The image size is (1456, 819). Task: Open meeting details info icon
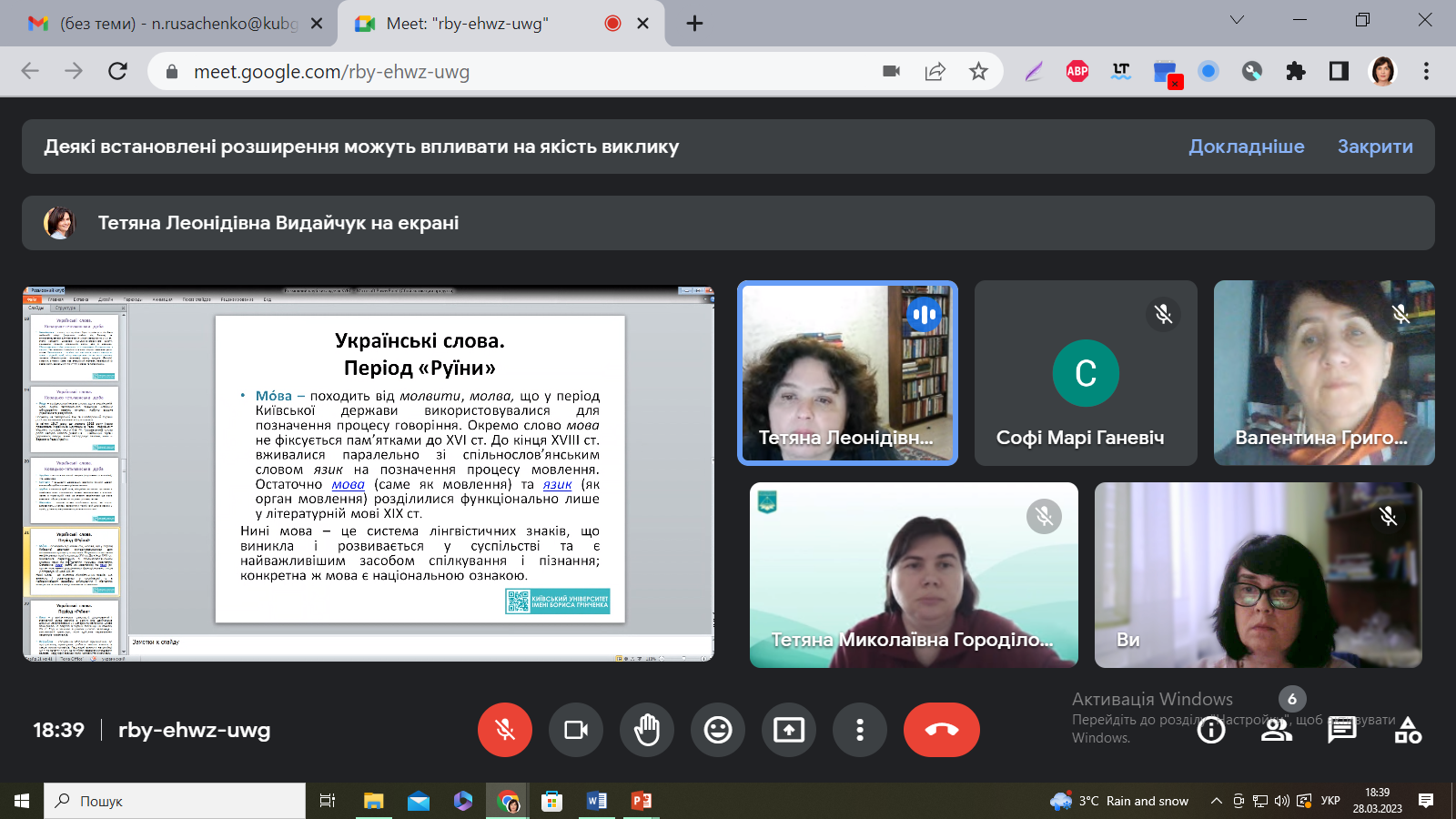[x=1211, y=730]
